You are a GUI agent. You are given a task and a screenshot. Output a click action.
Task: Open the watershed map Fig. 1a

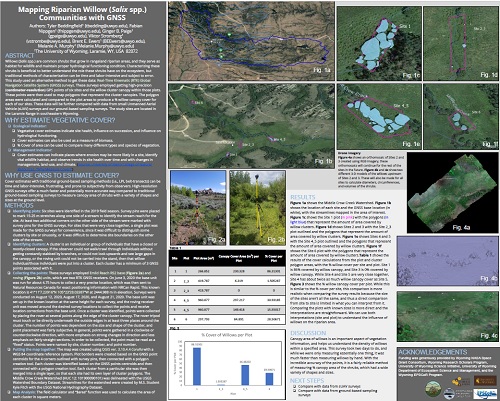pyautogui.click(x=251, y=41)
